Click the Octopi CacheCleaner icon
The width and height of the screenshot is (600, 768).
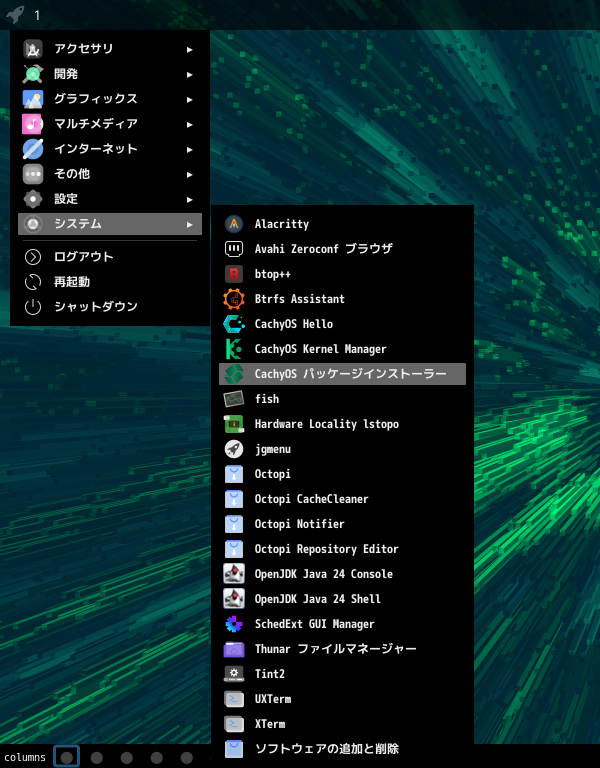click(234, 499)
